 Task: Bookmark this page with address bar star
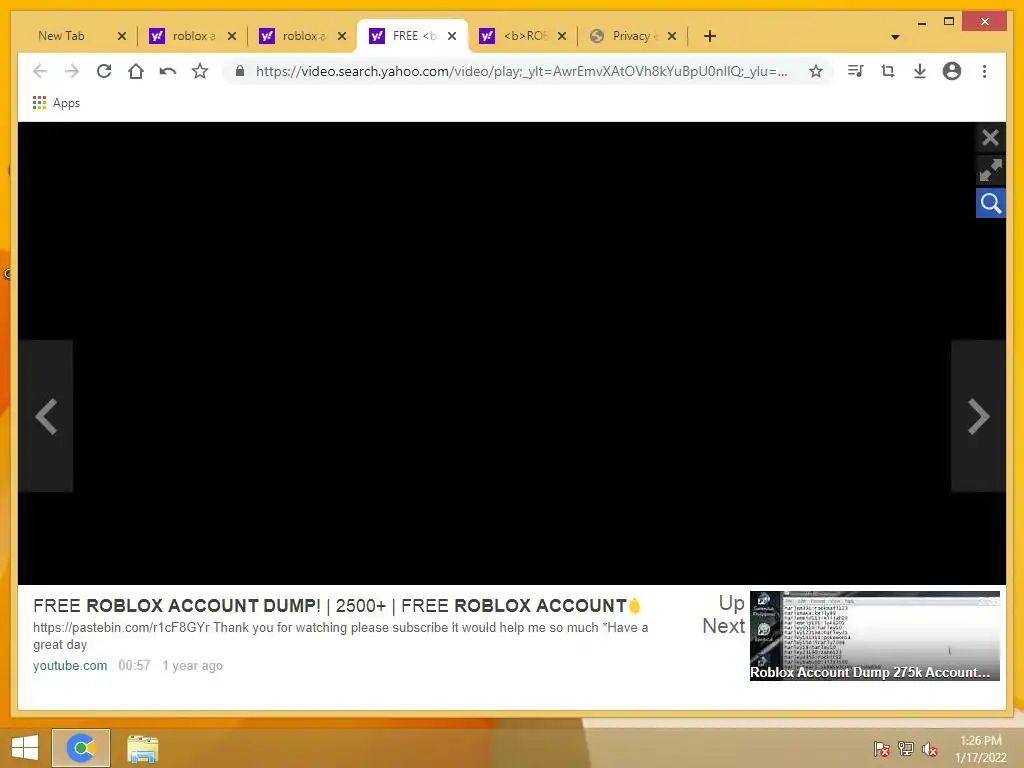click(816, 71)
